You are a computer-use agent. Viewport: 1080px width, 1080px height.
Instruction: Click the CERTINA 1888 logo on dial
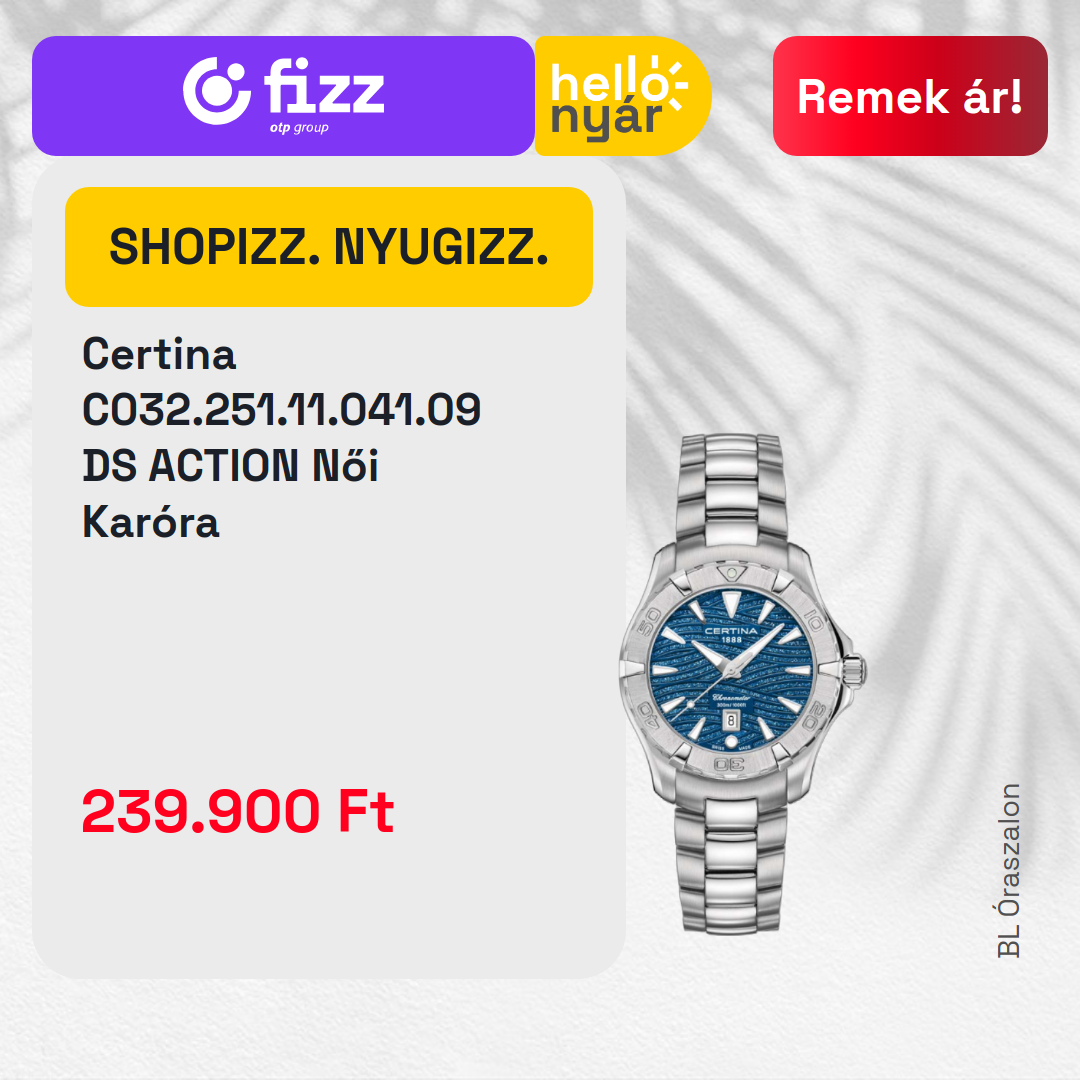click(731, 634)
